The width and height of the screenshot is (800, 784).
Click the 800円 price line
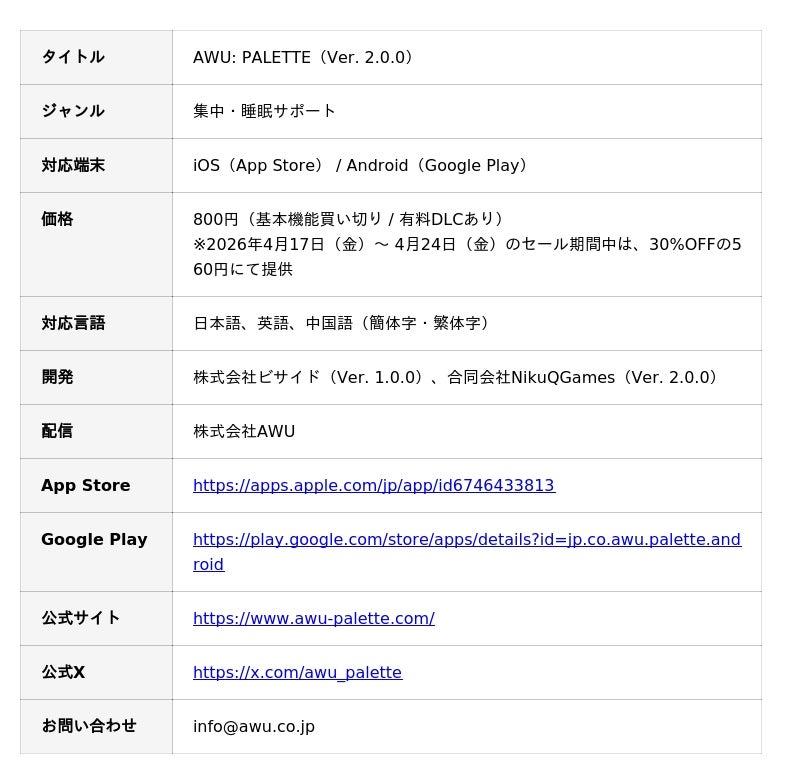(x=348, y=219)
